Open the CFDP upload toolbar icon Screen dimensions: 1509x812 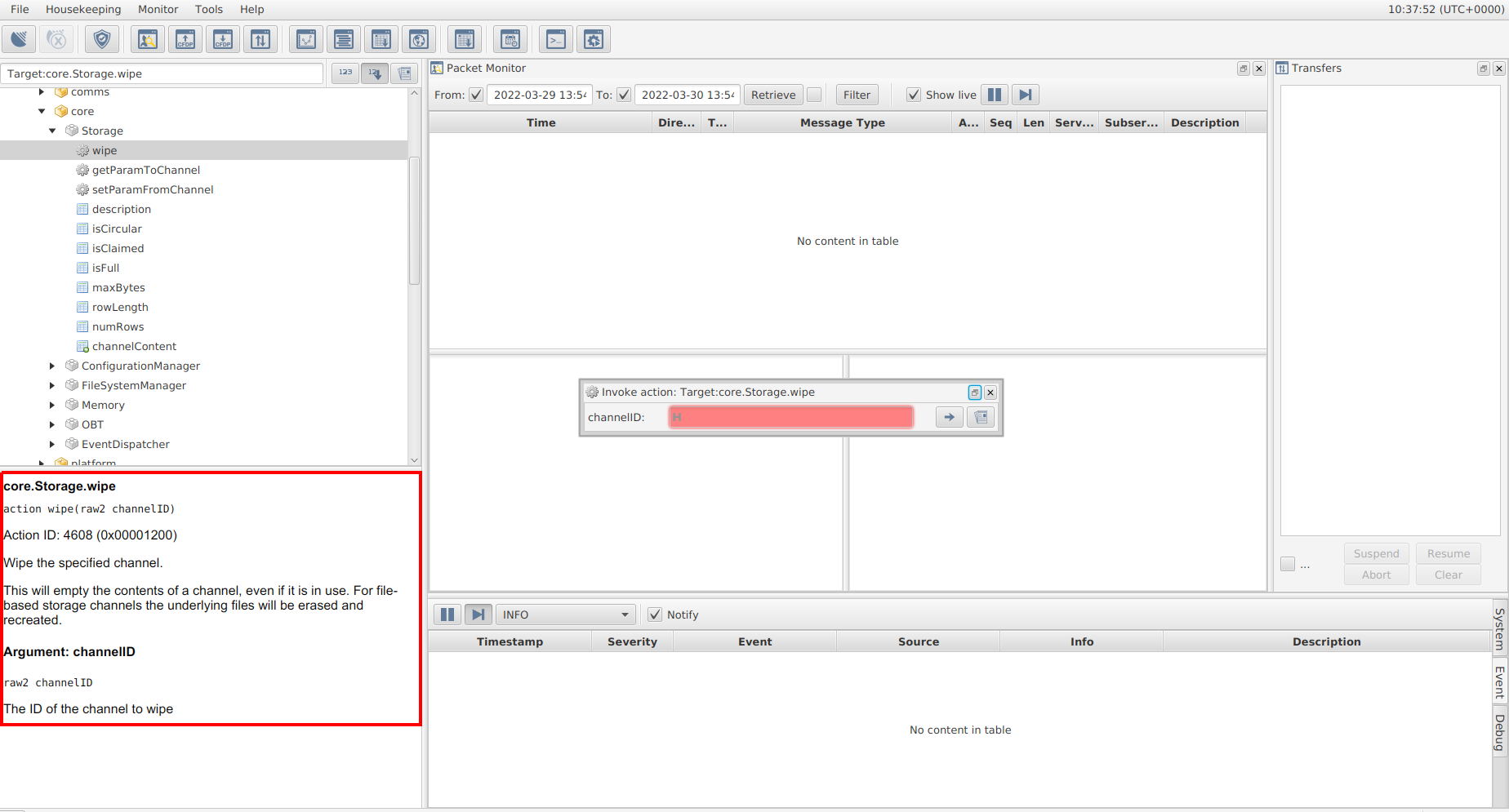pyautogui.click(x=185, y=39)
